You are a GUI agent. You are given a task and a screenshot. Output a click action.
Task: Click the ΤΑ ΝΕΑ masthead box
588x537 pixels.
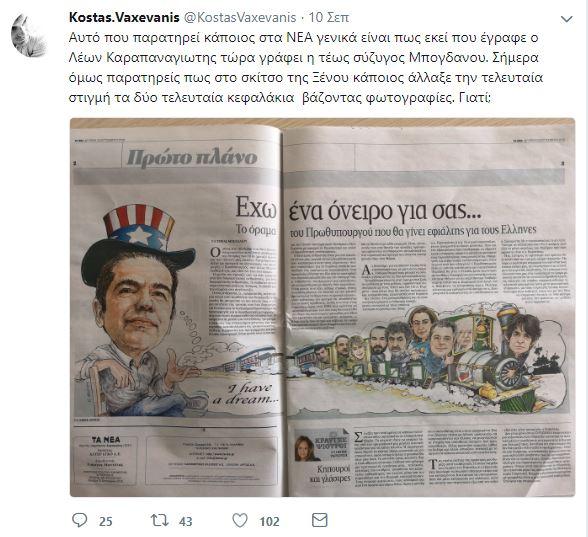pyautogui.click(x=106, y=460)
